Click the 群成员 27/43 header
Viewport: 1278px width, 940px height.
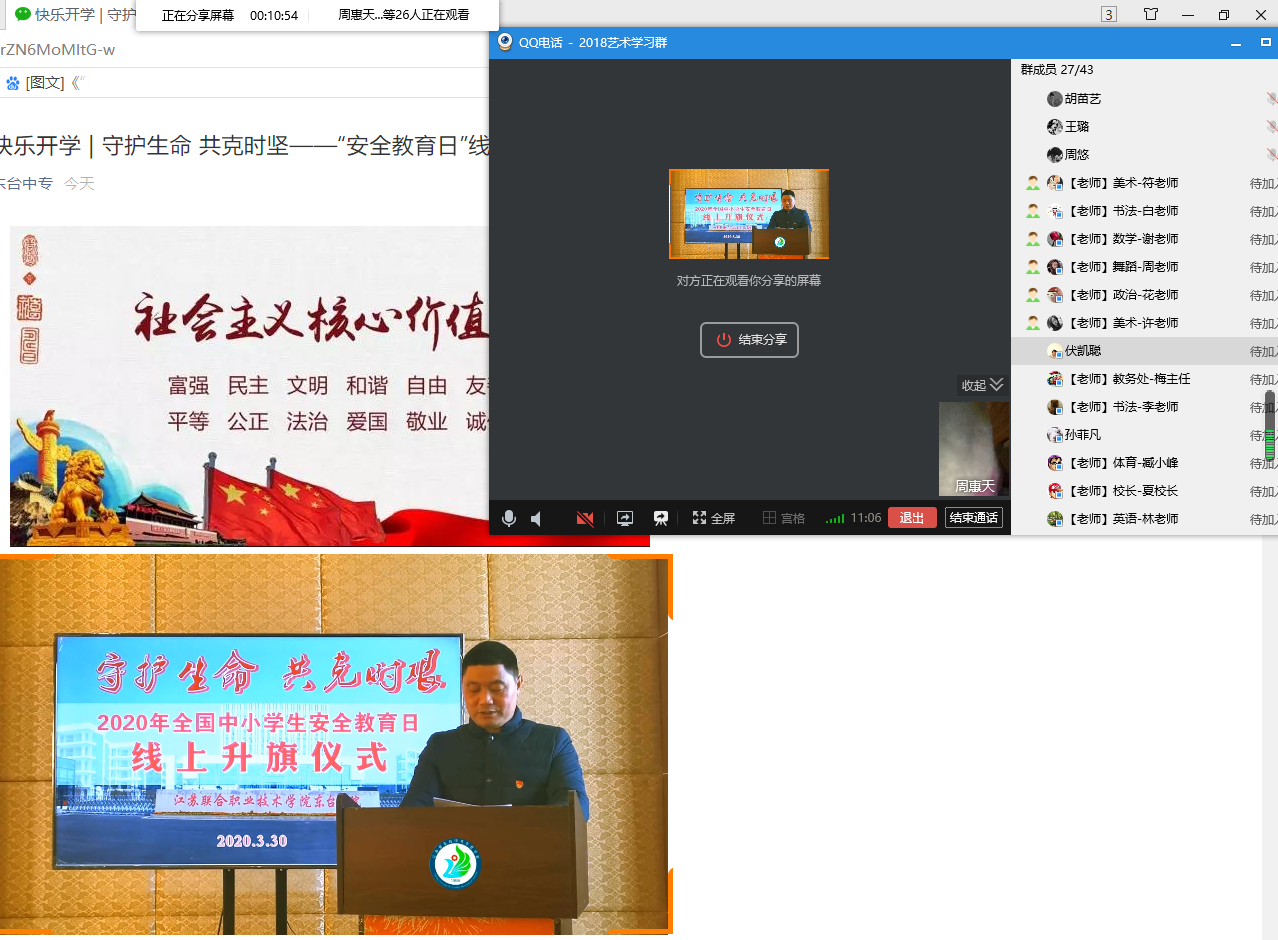(1056, 70)
